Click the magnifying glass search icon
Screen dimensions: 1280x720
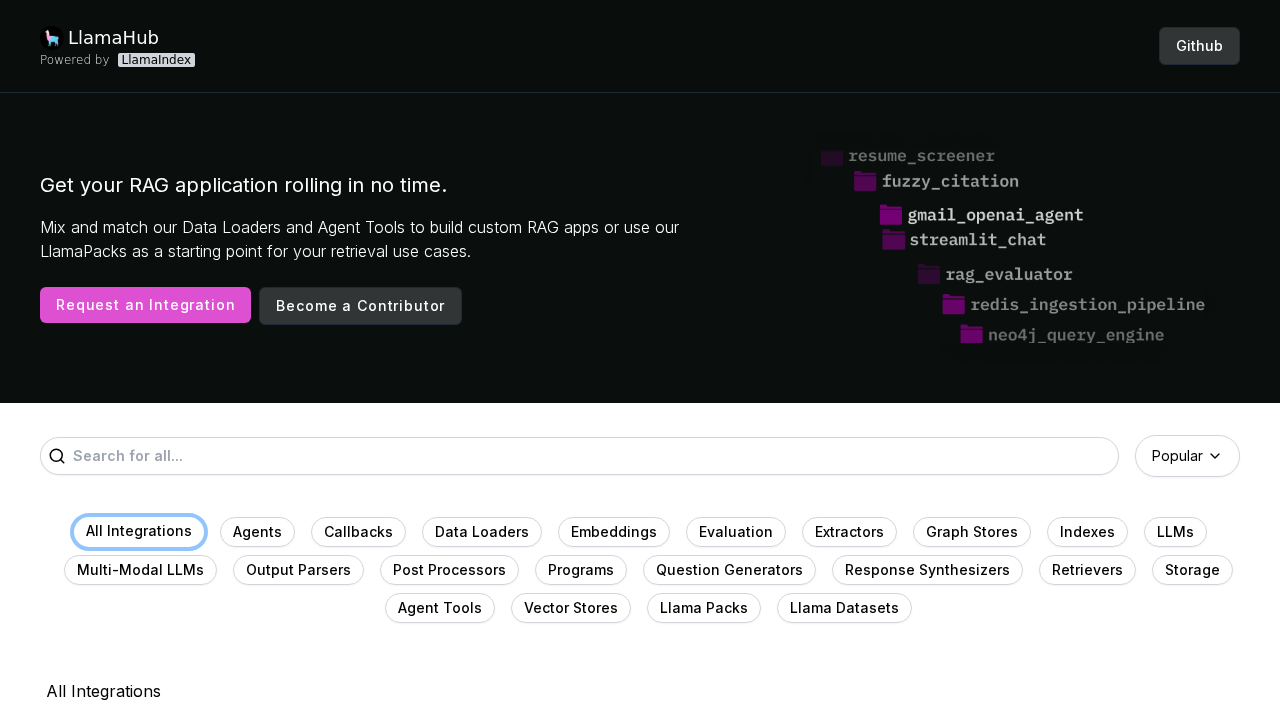[57, 456]
